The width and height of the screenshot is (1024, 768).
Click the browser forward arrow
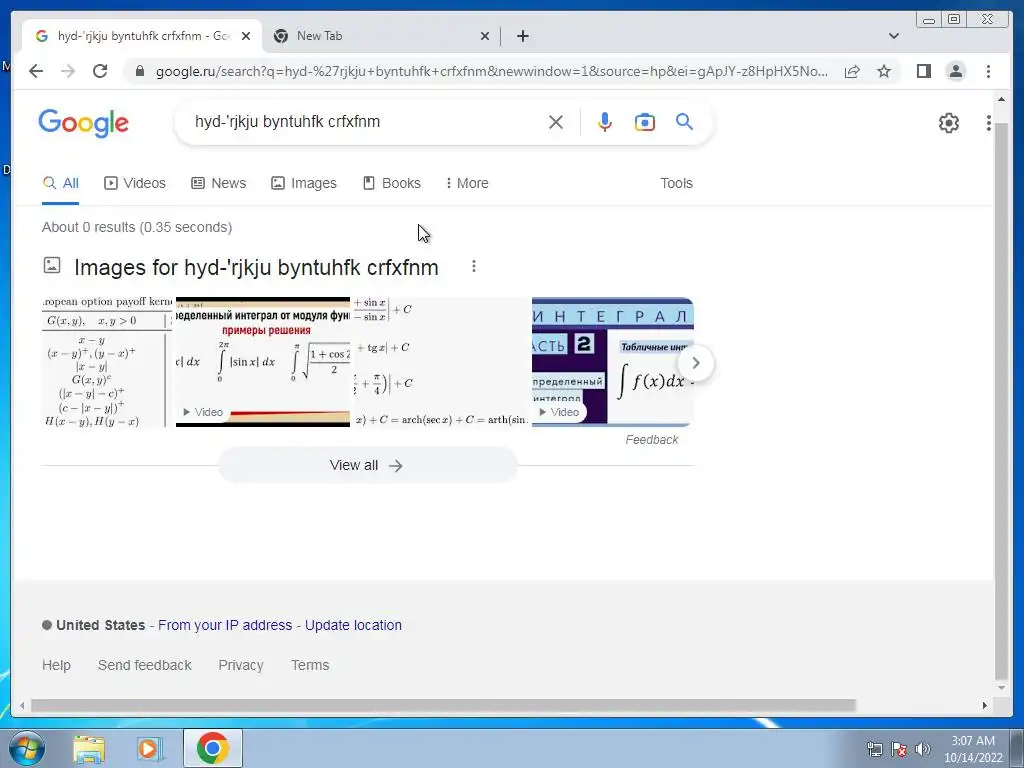68,71
